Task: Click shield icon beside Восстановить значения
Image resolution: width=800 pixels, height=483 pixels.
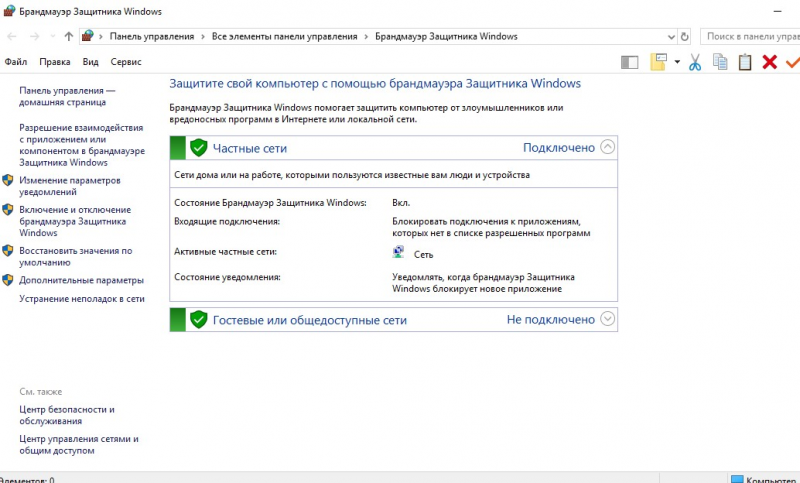Action: coord(8,250)
